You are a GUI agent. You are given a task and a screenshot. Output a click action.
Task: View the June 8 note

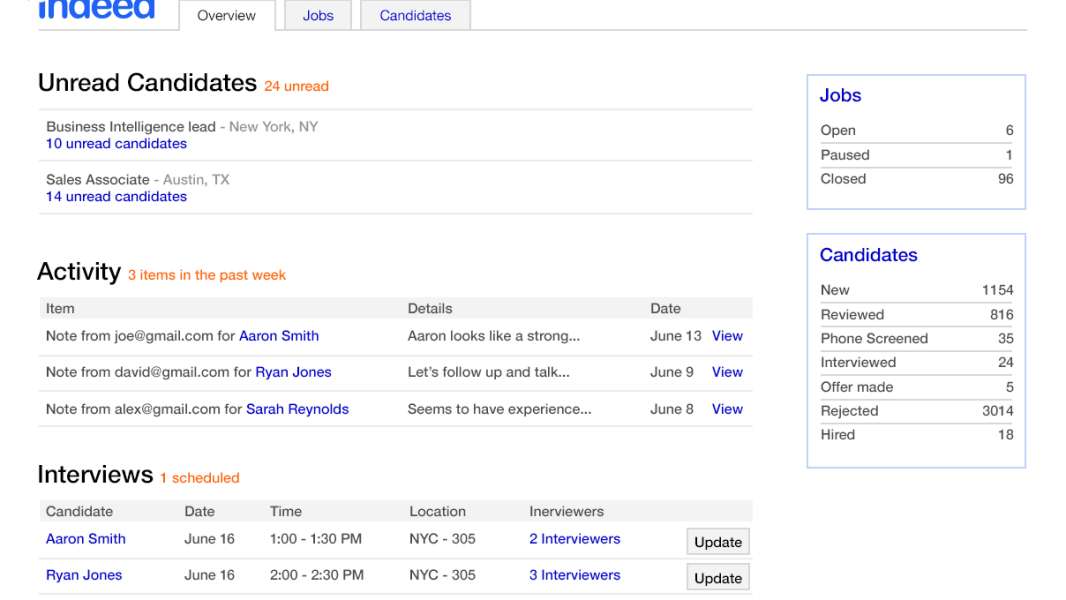point(727,409)
